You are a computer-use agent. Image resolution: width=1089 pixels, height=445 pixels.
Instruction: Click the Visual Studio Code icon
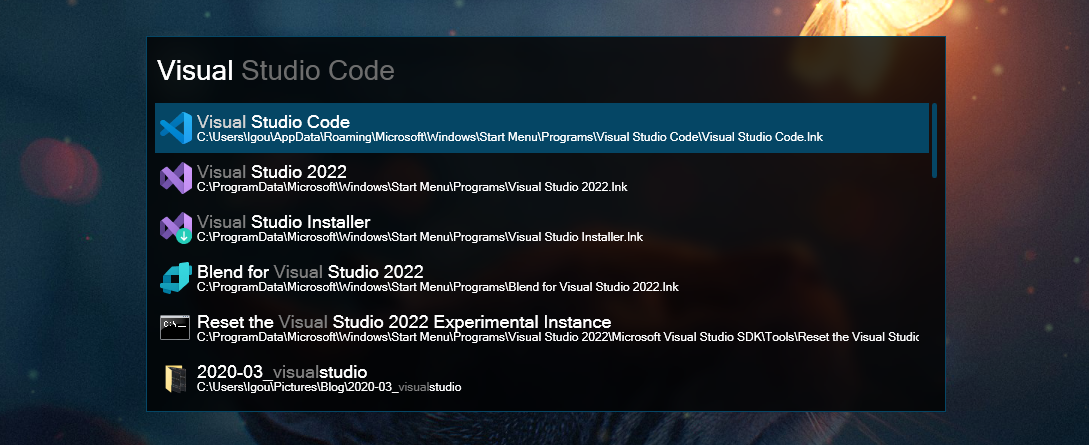coord(176,128)
